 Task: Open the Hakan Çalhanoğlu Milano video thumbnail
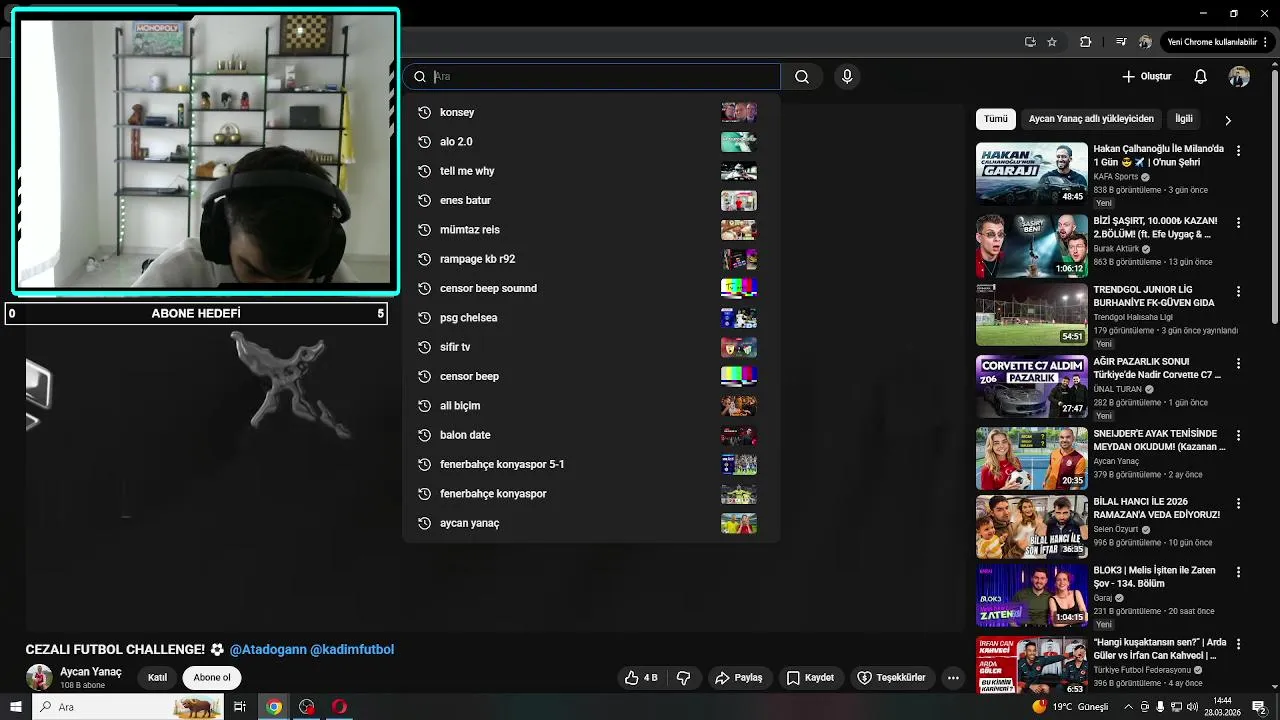click(1031, 174)
